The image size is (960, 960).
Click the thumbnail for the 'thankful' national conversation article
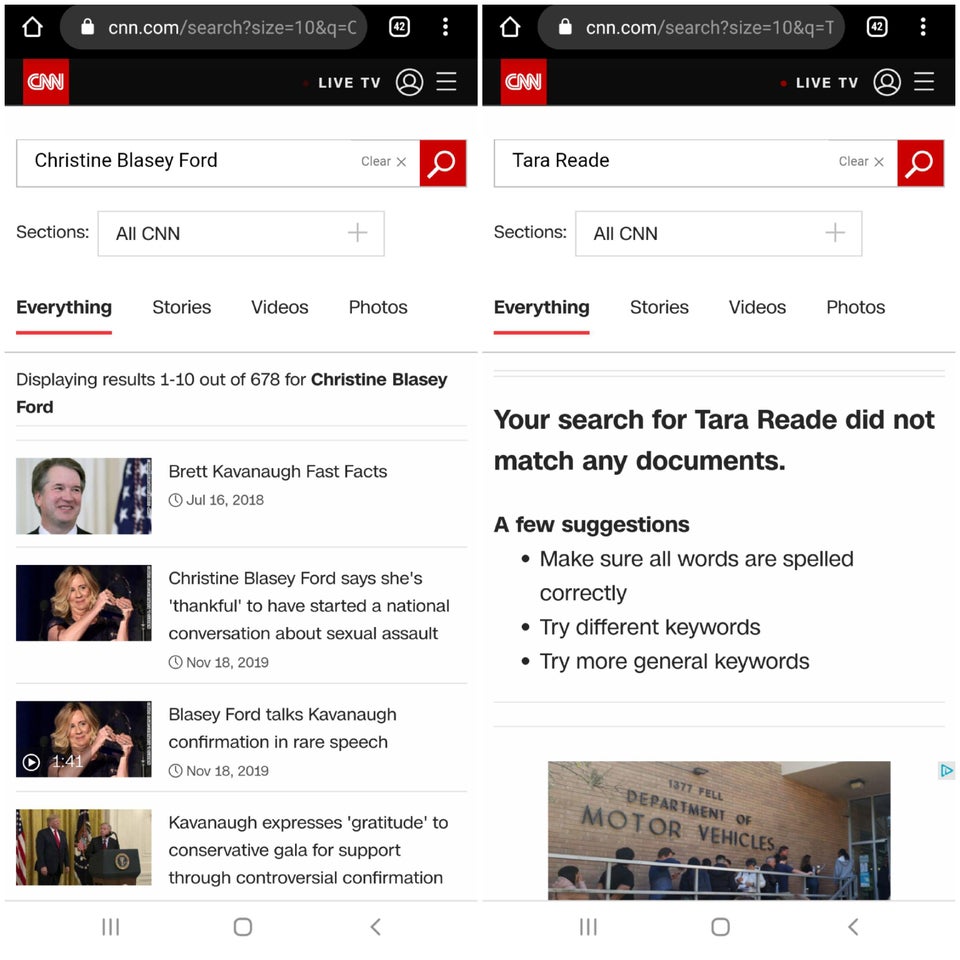[84, 603]
